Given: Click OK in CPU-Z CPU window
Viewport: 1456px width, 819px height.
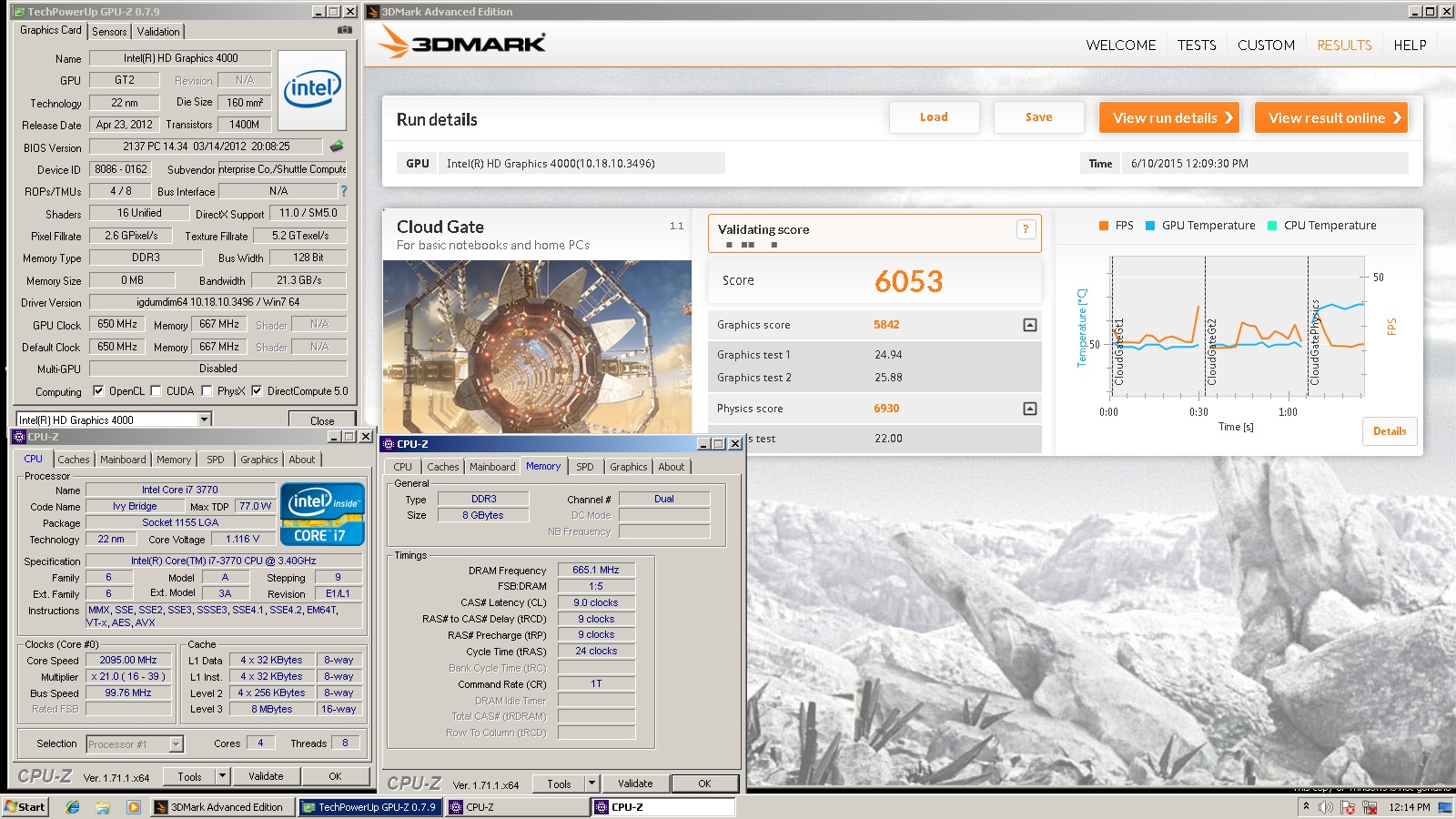Looking at the screenshot, I should click(335, 776).
